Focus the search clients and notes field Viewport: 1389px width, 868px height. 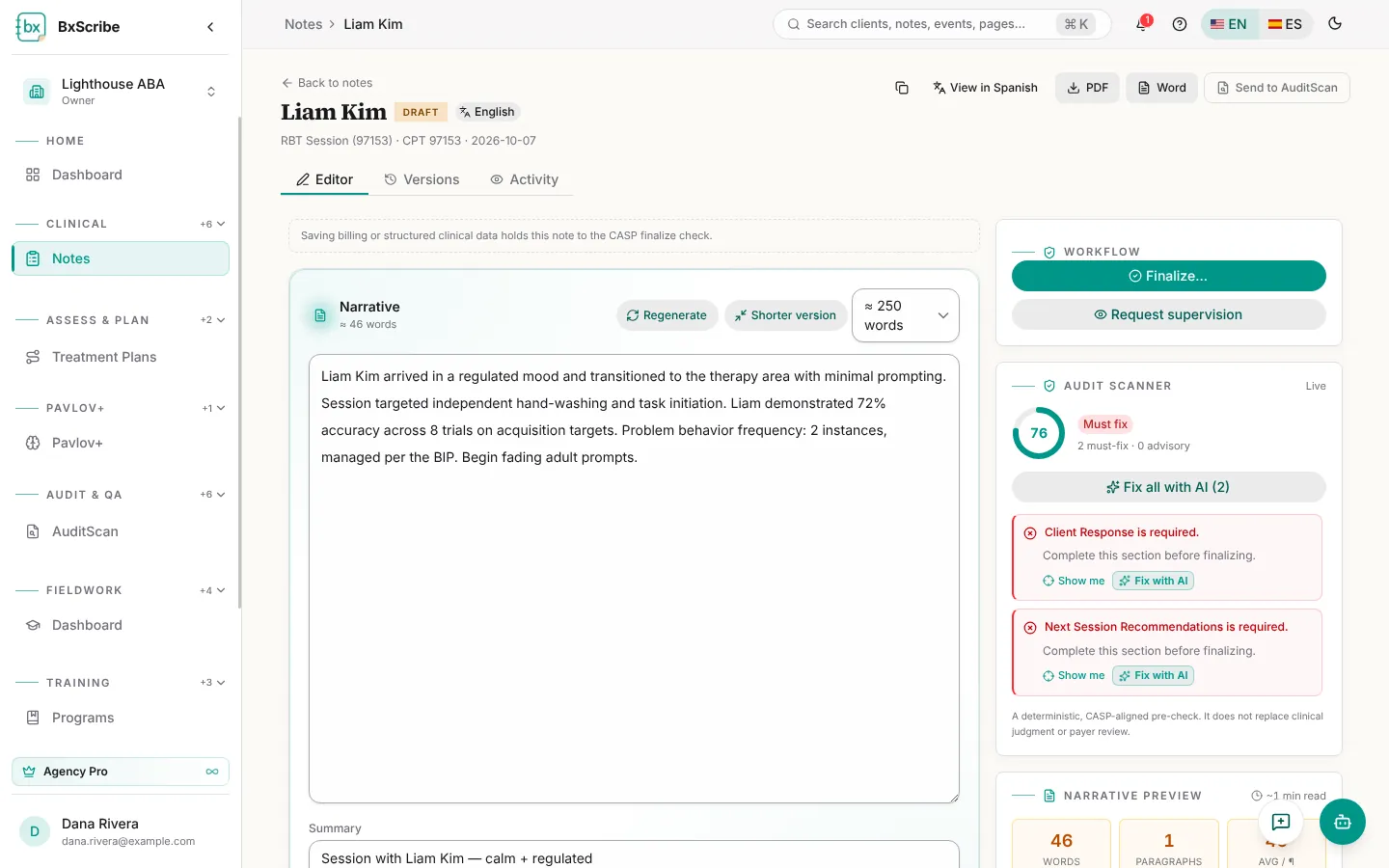coord(941,24)
